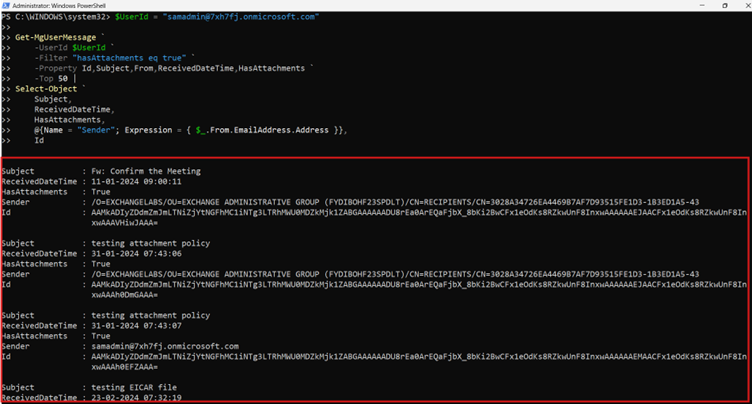
Task: Click 'HasAttachments,' in Select-Object list
Action: click(x=70, y=120)
